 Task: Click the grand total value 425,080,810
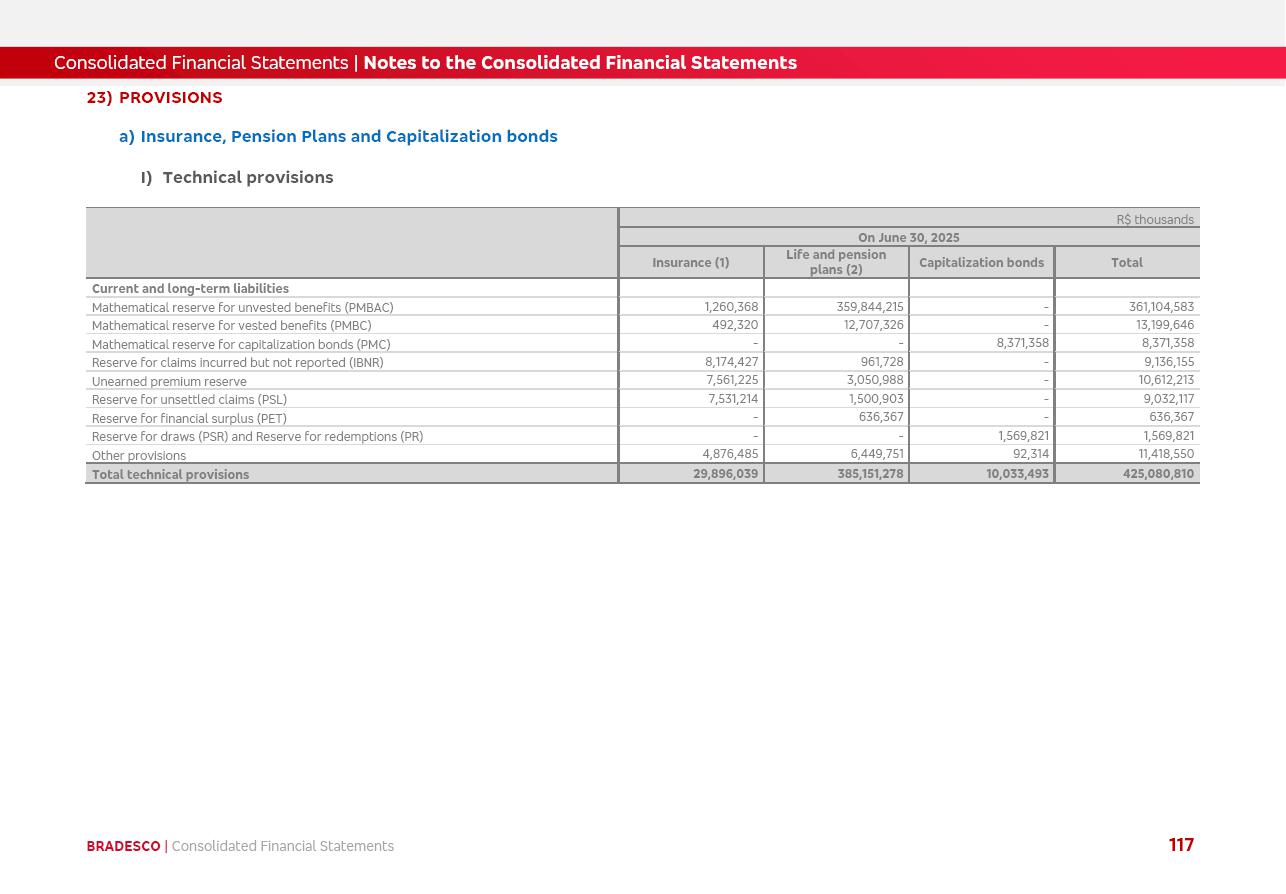pyautogui.click(x=1158, y=474)
